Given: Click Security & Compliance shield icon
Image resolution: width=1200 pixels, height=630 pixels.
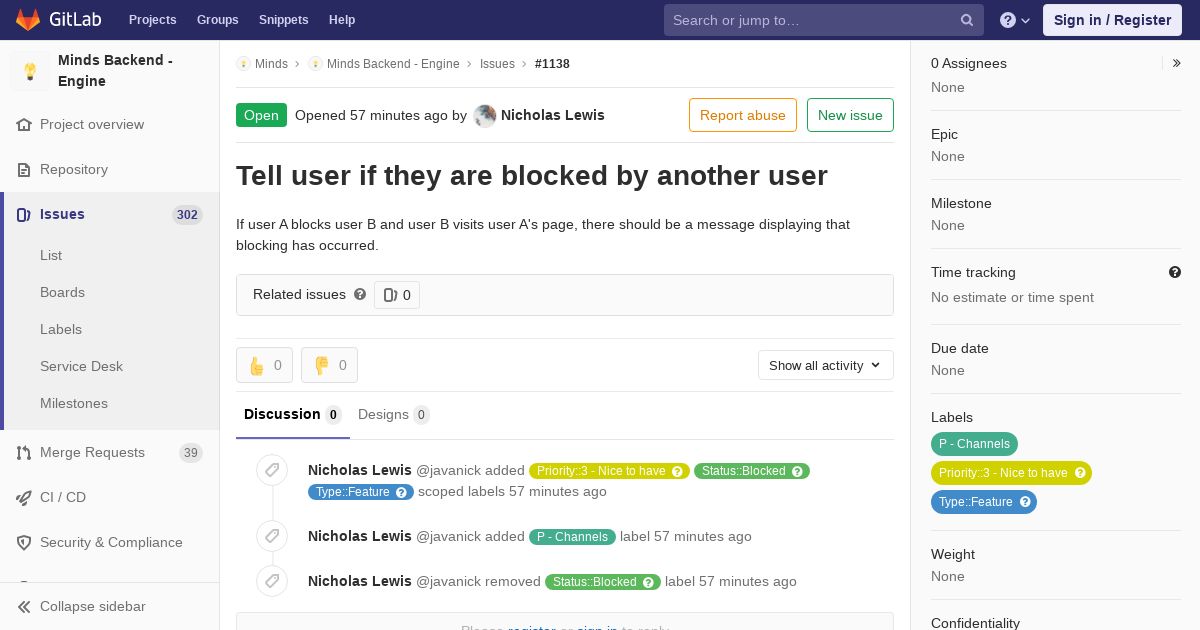Looking at the screenshot, I should [x=24, y=543].
